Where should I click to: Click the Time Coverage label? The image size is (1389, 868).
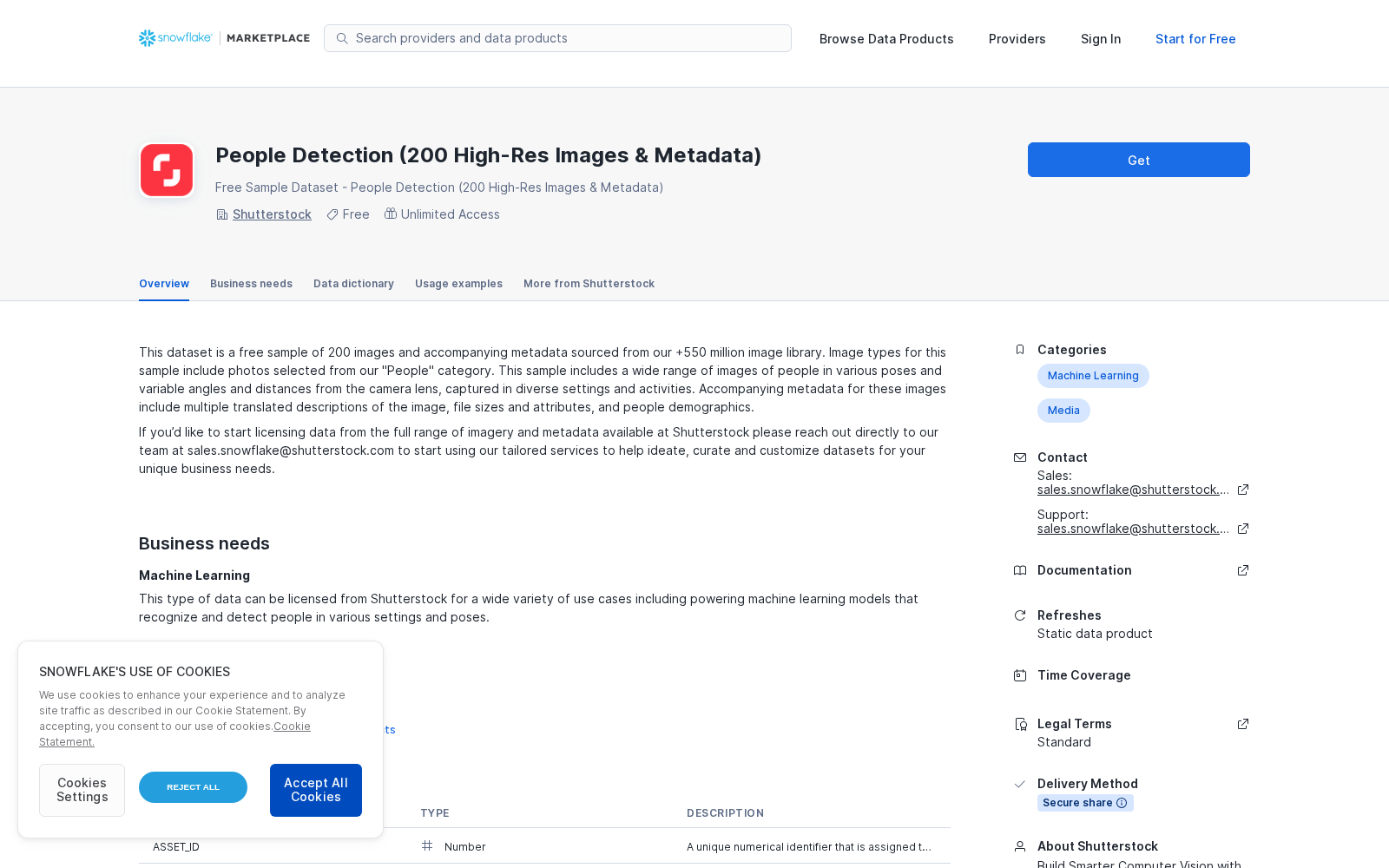click(1083, 675)
